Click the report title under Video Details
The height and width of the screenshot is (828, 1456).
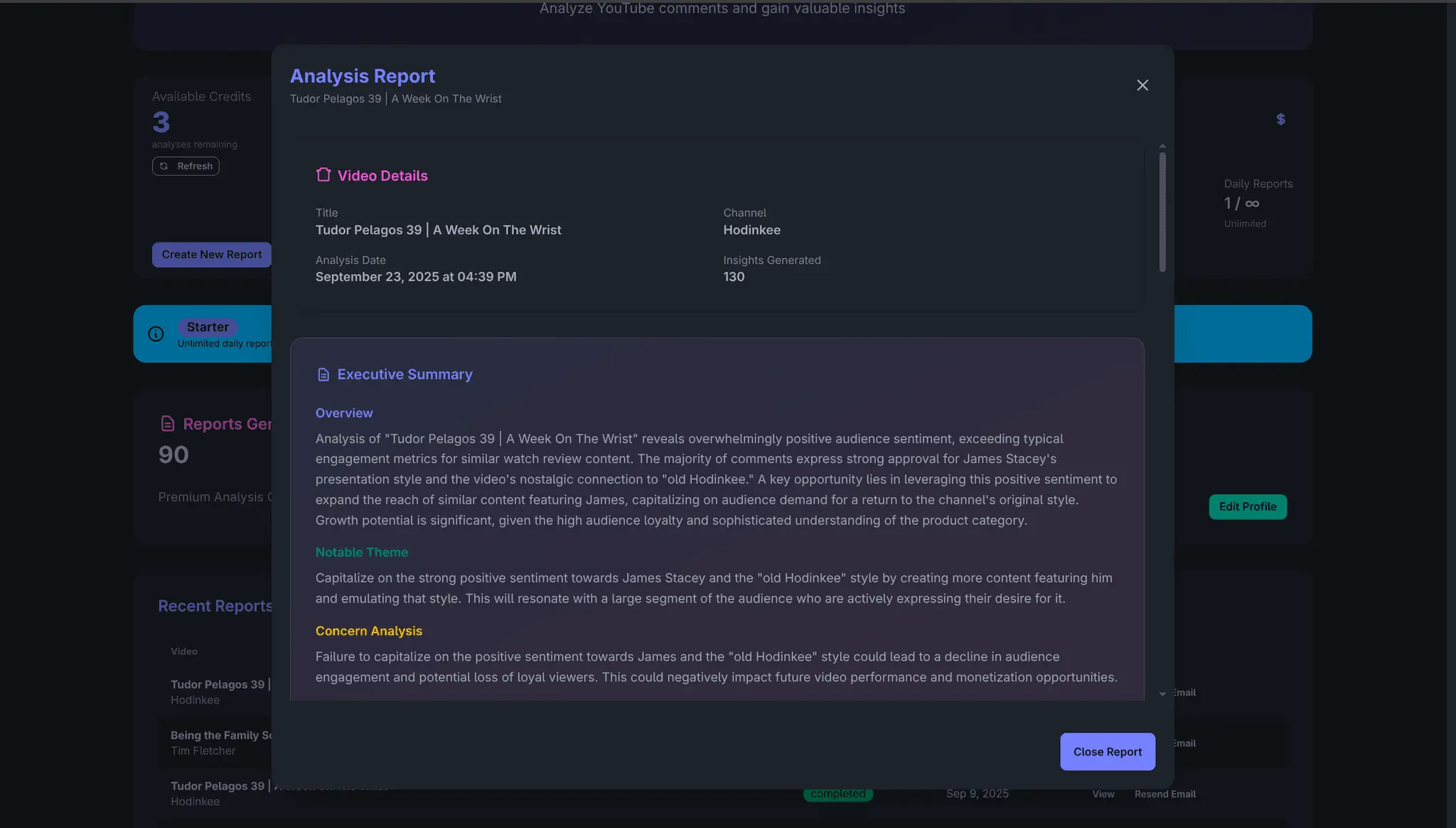coord(439,230)
